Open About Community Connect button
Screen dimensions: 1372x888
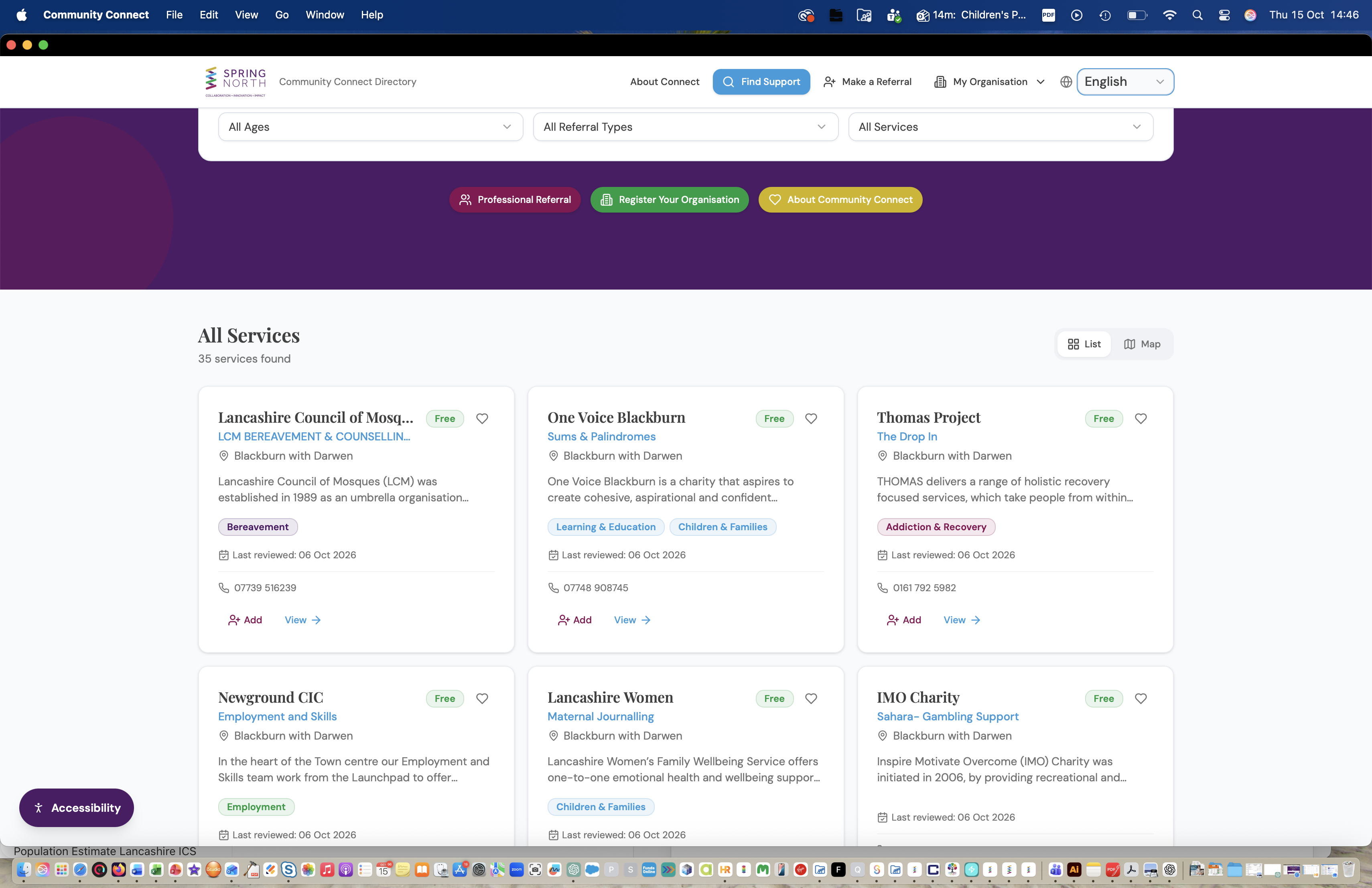(840, 199)
